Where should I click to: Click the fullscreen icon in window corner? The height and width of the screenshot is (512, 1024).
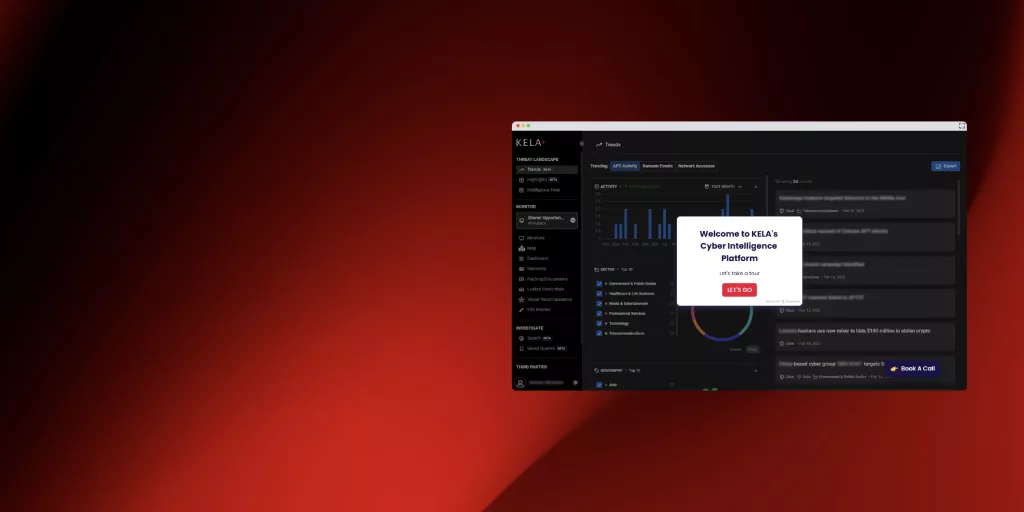pos(962,126)
